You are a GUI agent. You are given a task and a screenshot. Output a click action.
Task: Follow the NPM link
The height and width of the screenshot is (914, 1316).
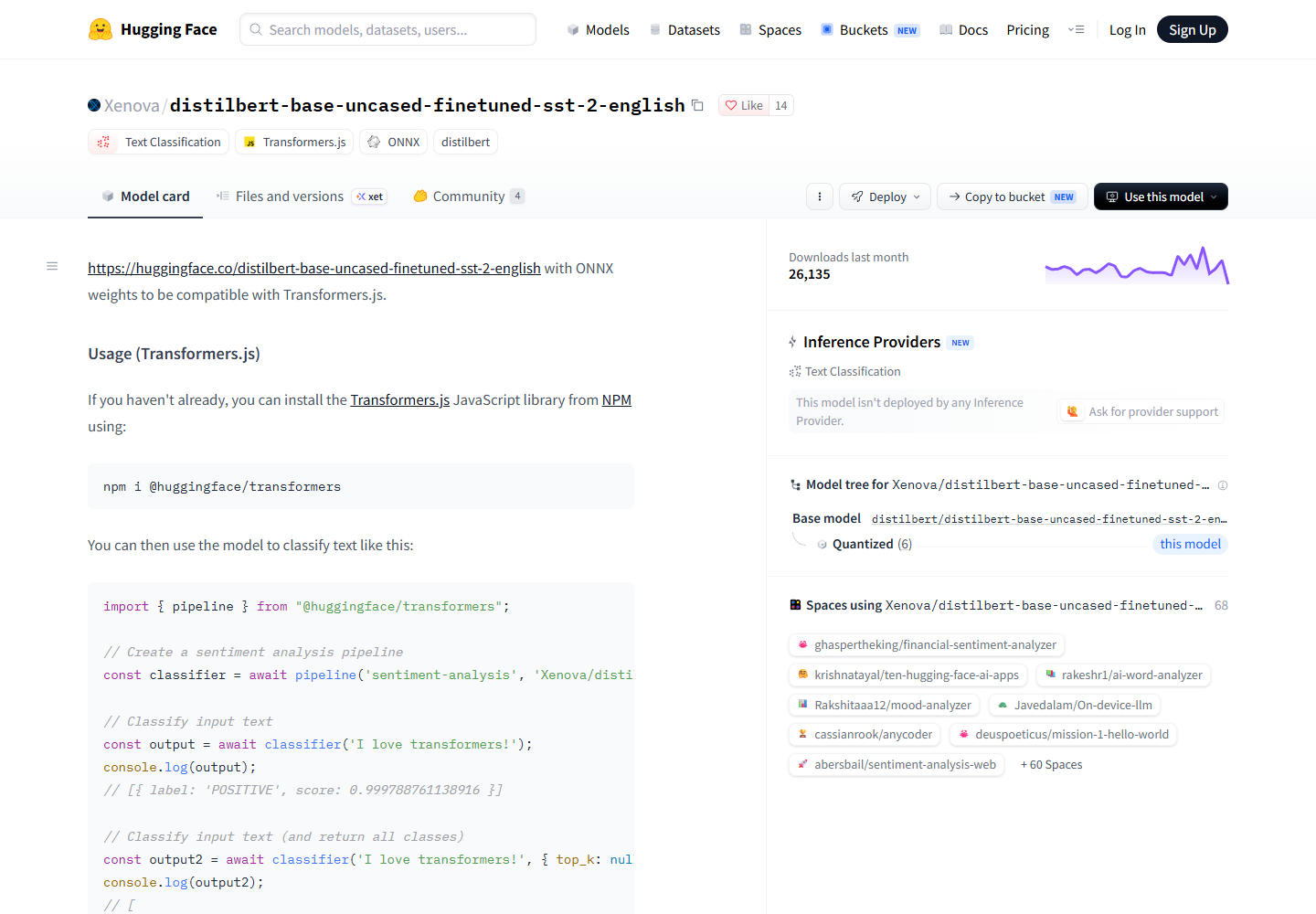point(617,399)
